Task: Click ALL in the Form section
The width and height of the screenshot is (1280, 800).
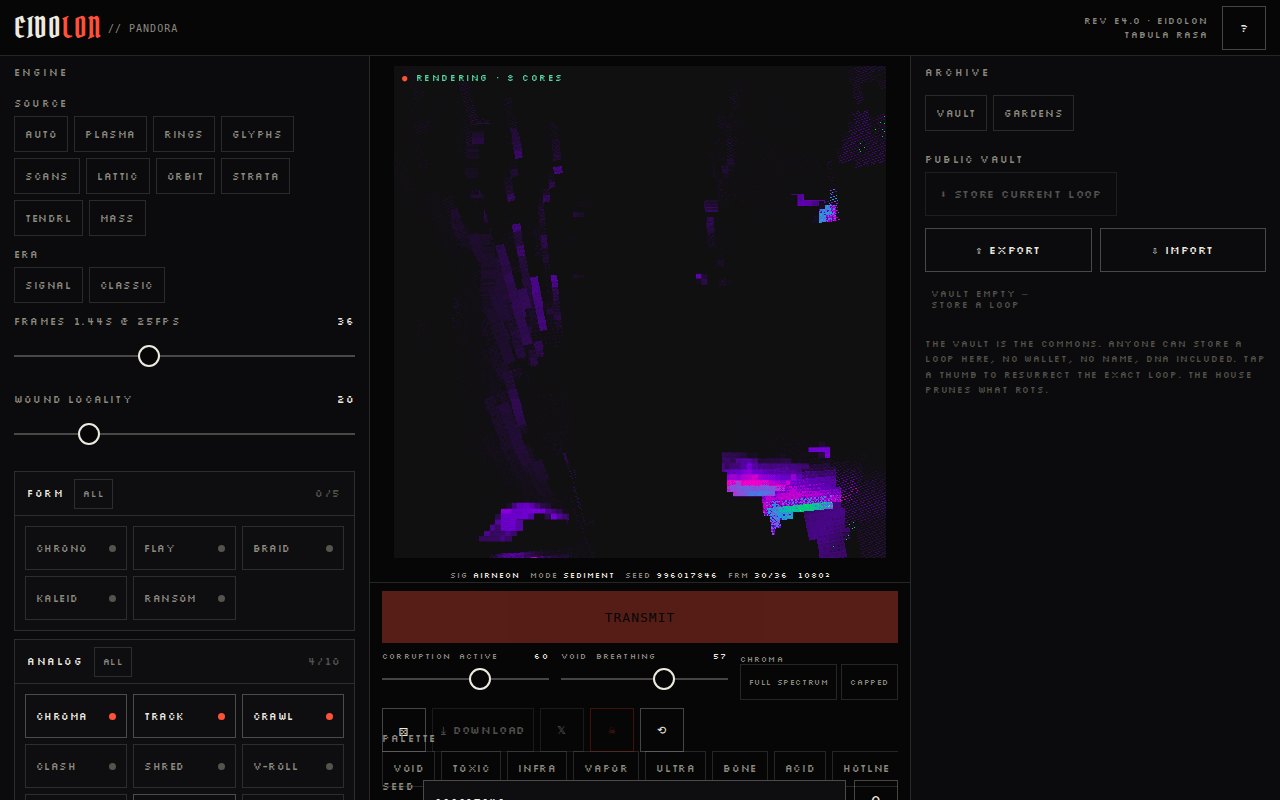Action: 94,494
